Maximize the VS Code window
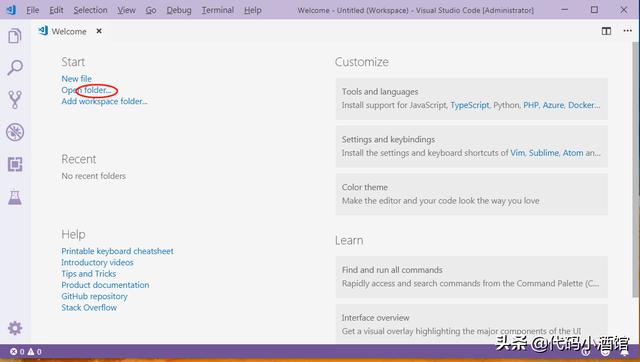 point(594,9)
